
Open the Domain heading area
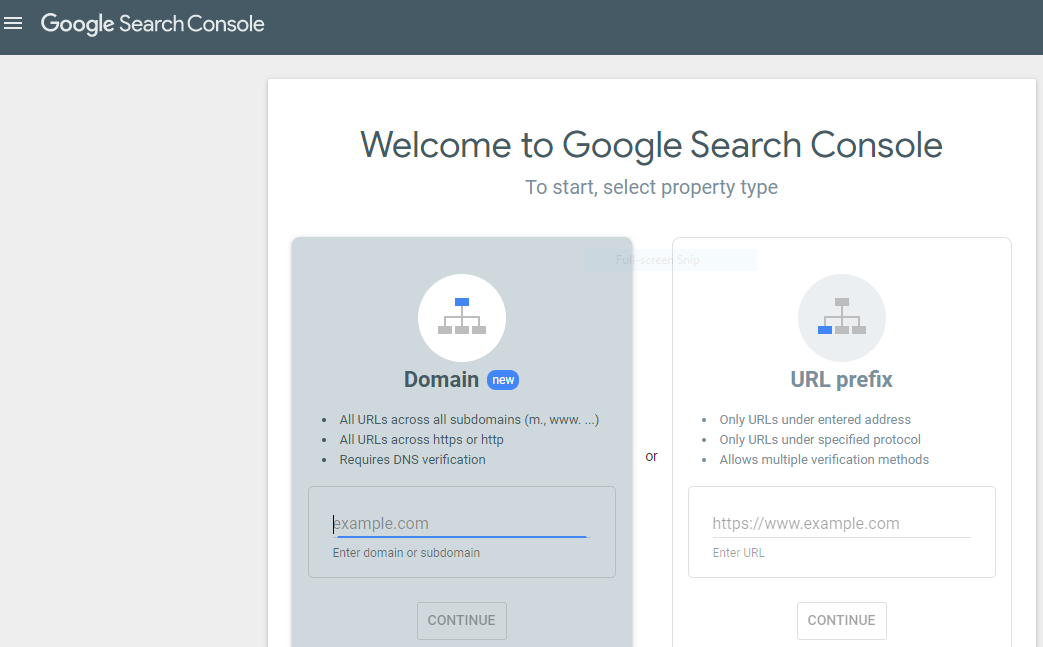[441, 380]
